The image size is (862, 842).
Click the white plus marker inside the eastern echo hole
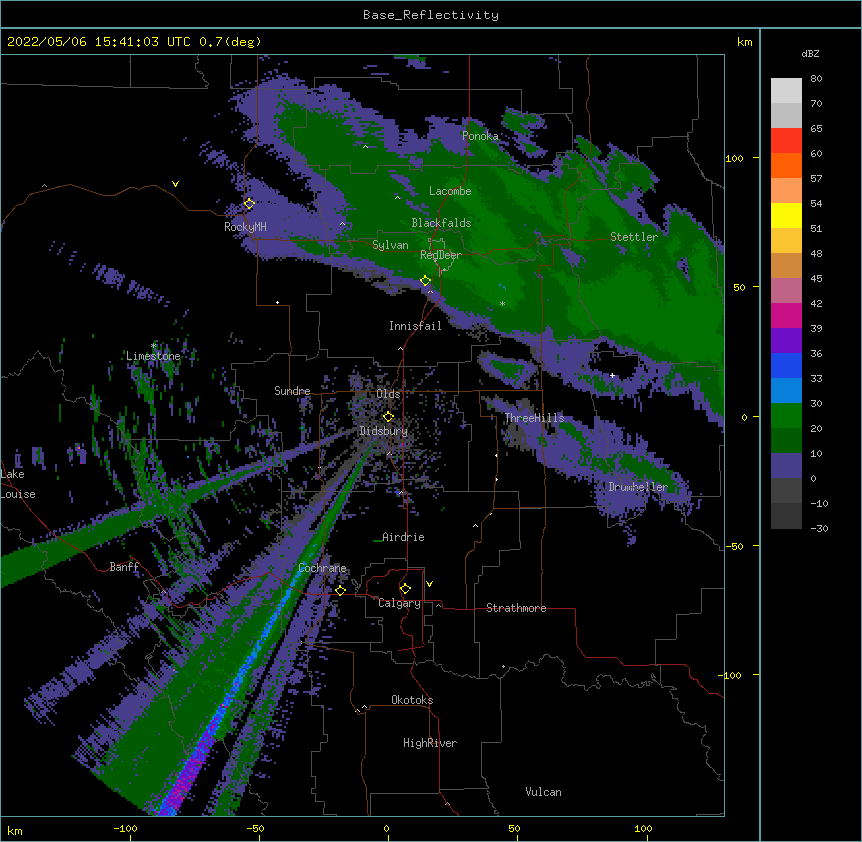click(612, 375)
